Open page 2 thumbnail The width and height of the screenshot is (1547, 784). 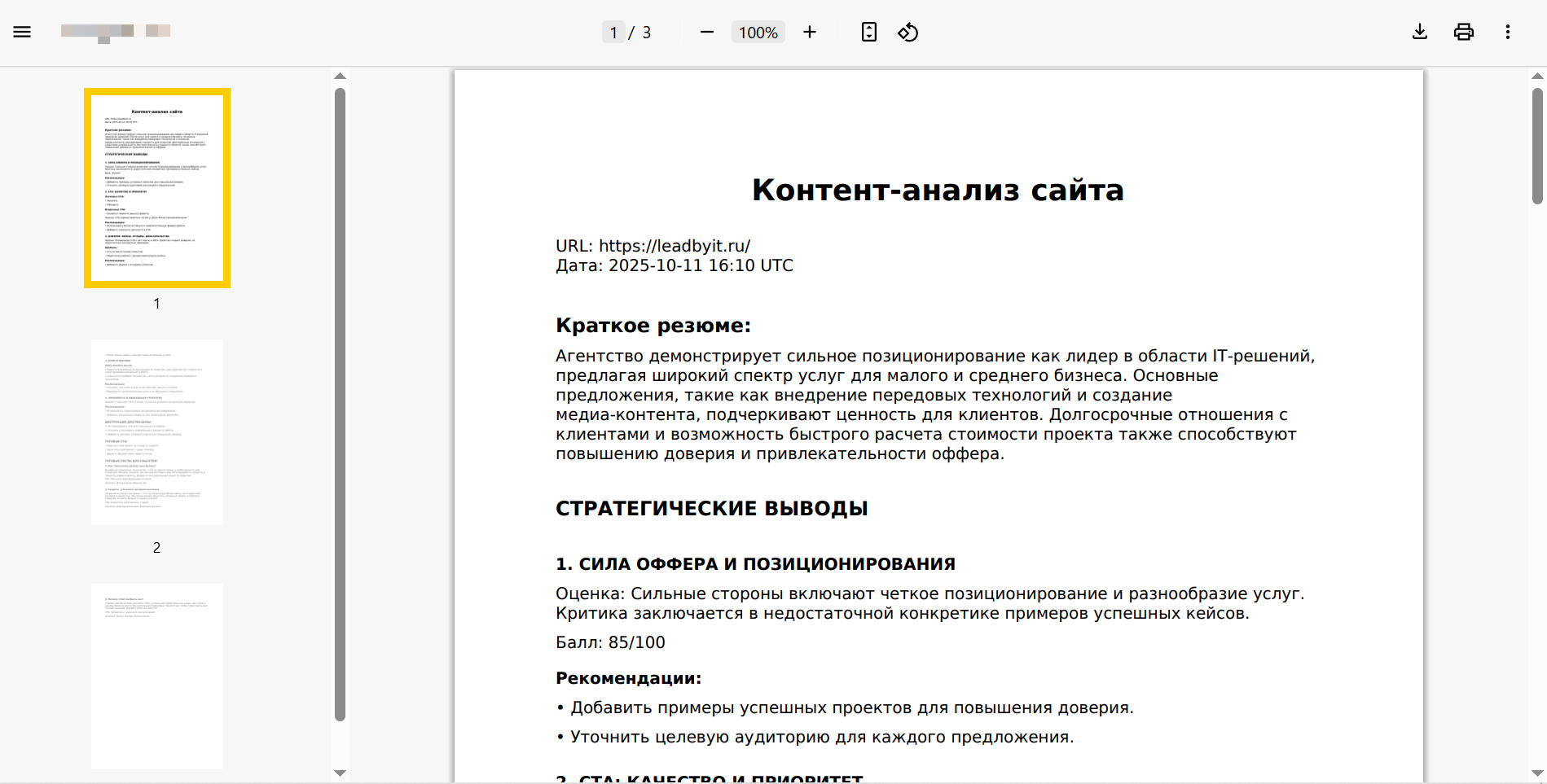tap(157, 432)
